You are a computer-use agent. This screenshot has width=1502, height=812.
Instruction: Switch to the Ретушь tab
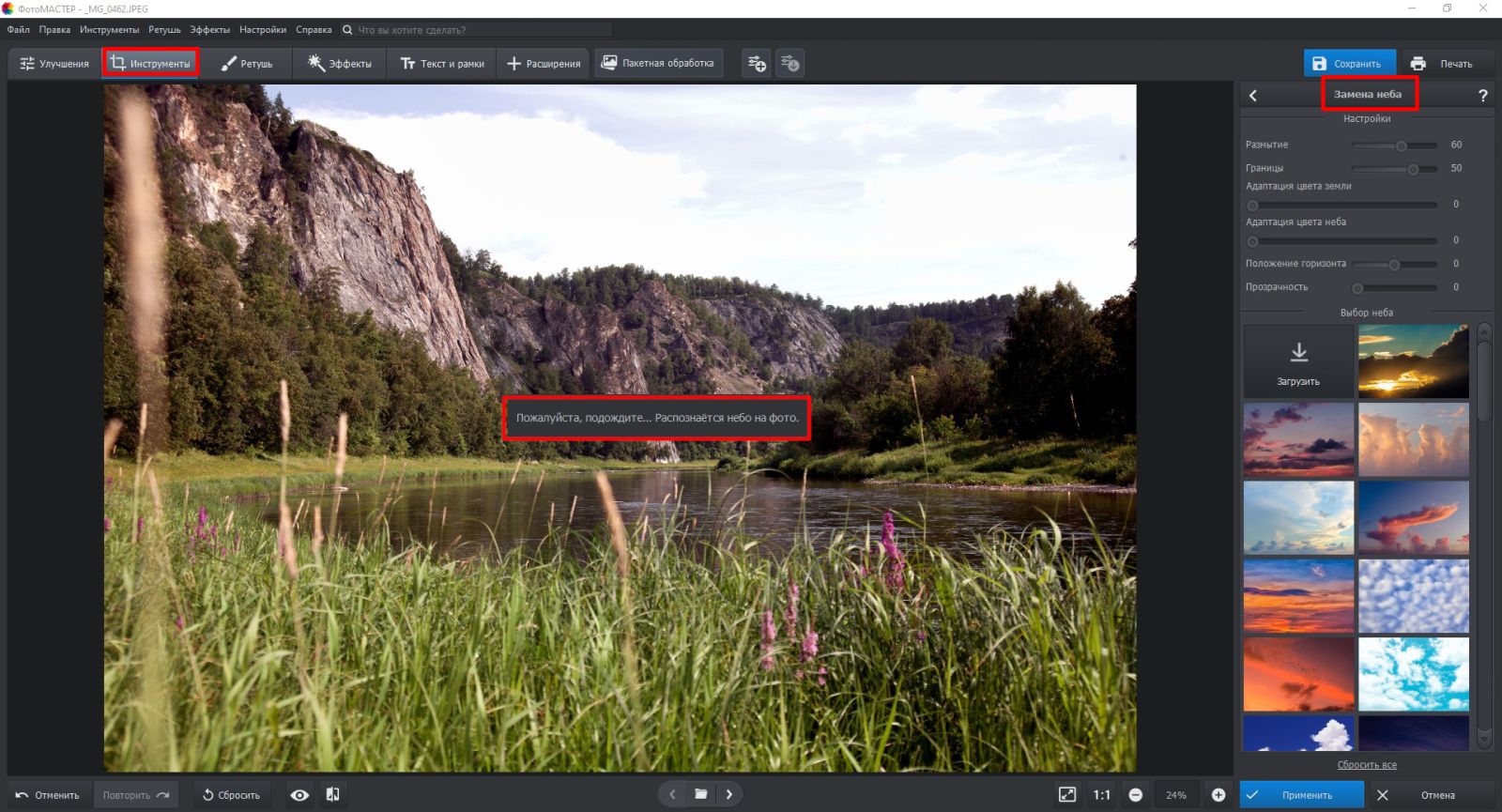pyautogui.click(x=246, y=64)
